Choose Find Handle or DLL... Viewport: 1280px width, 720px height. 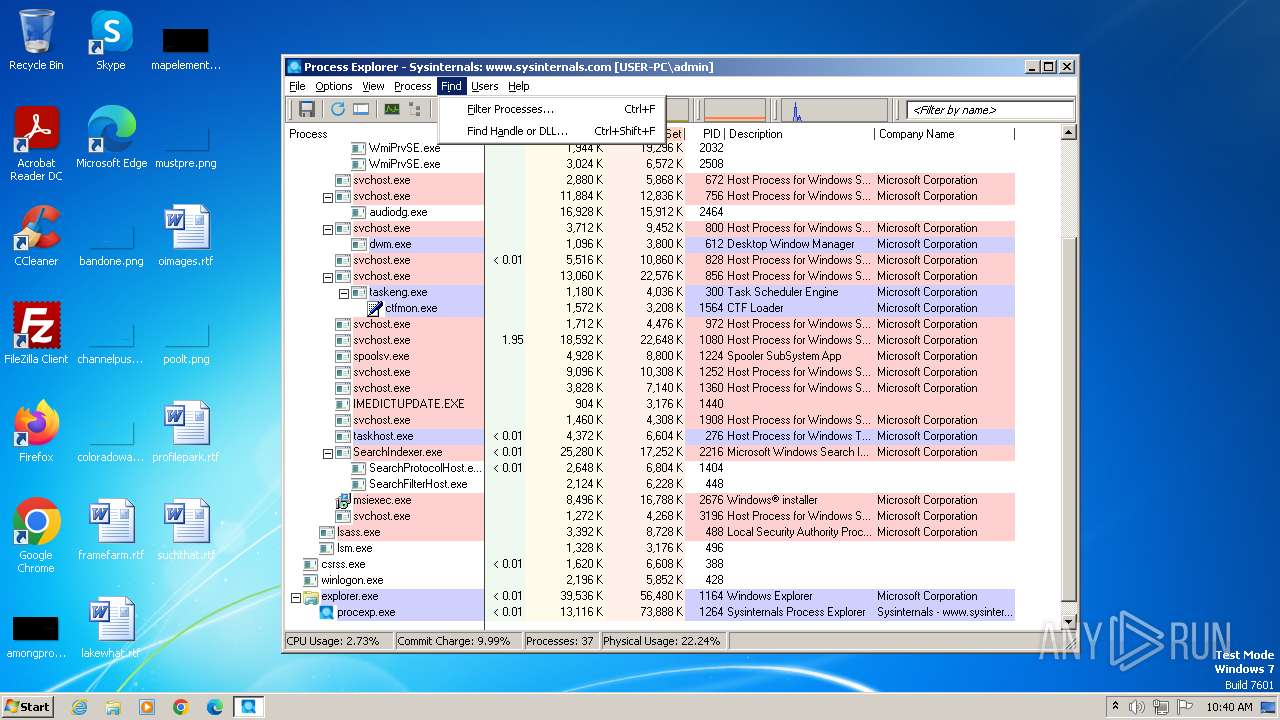[x=552, y=131]
